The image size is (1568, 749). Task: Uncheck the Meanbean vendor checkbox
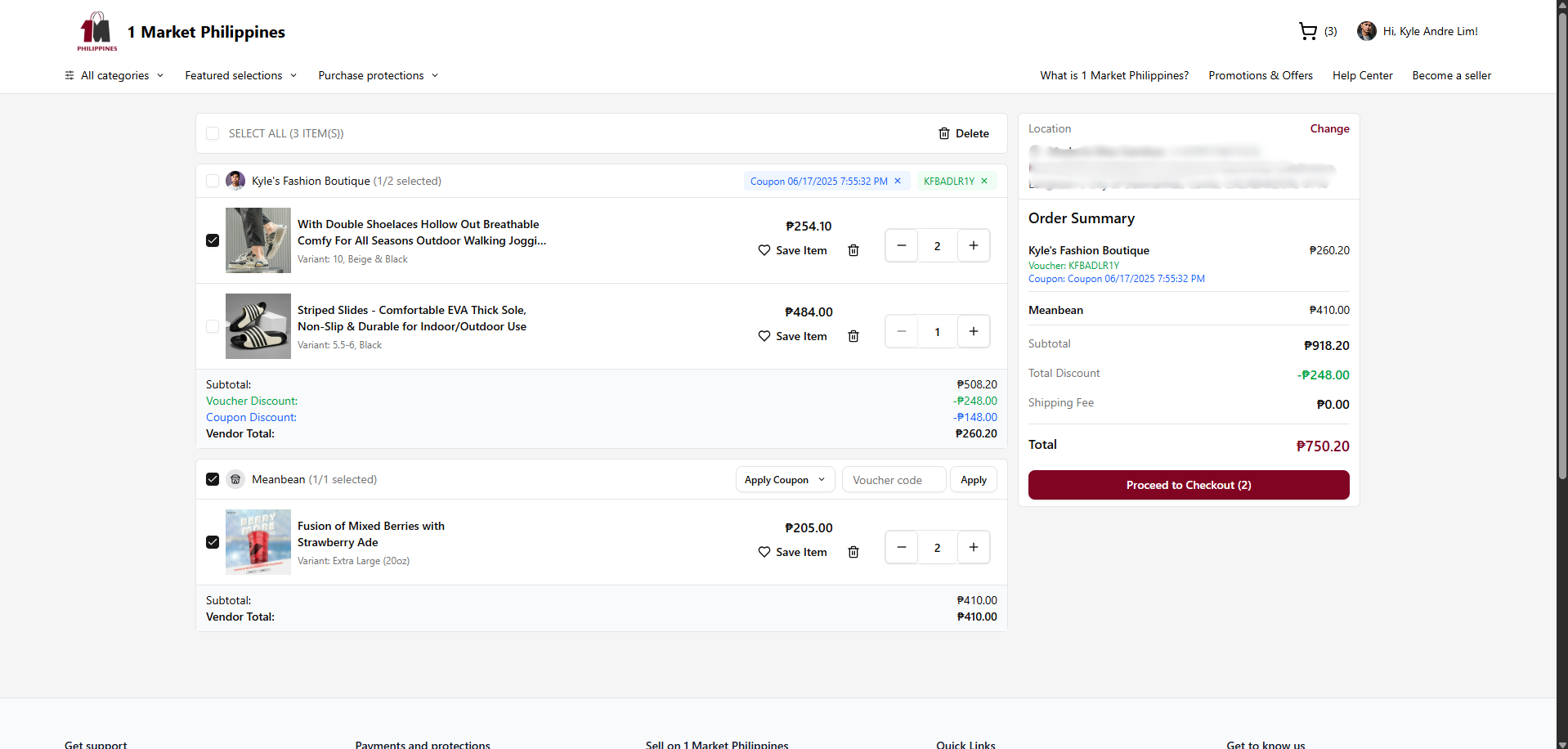tap(213, 479)
